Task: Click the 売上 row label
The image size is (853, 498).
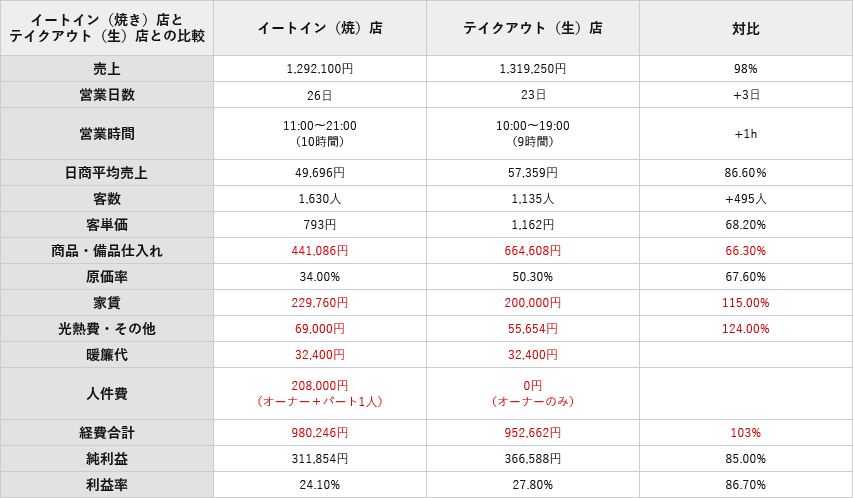Action: 107,69
